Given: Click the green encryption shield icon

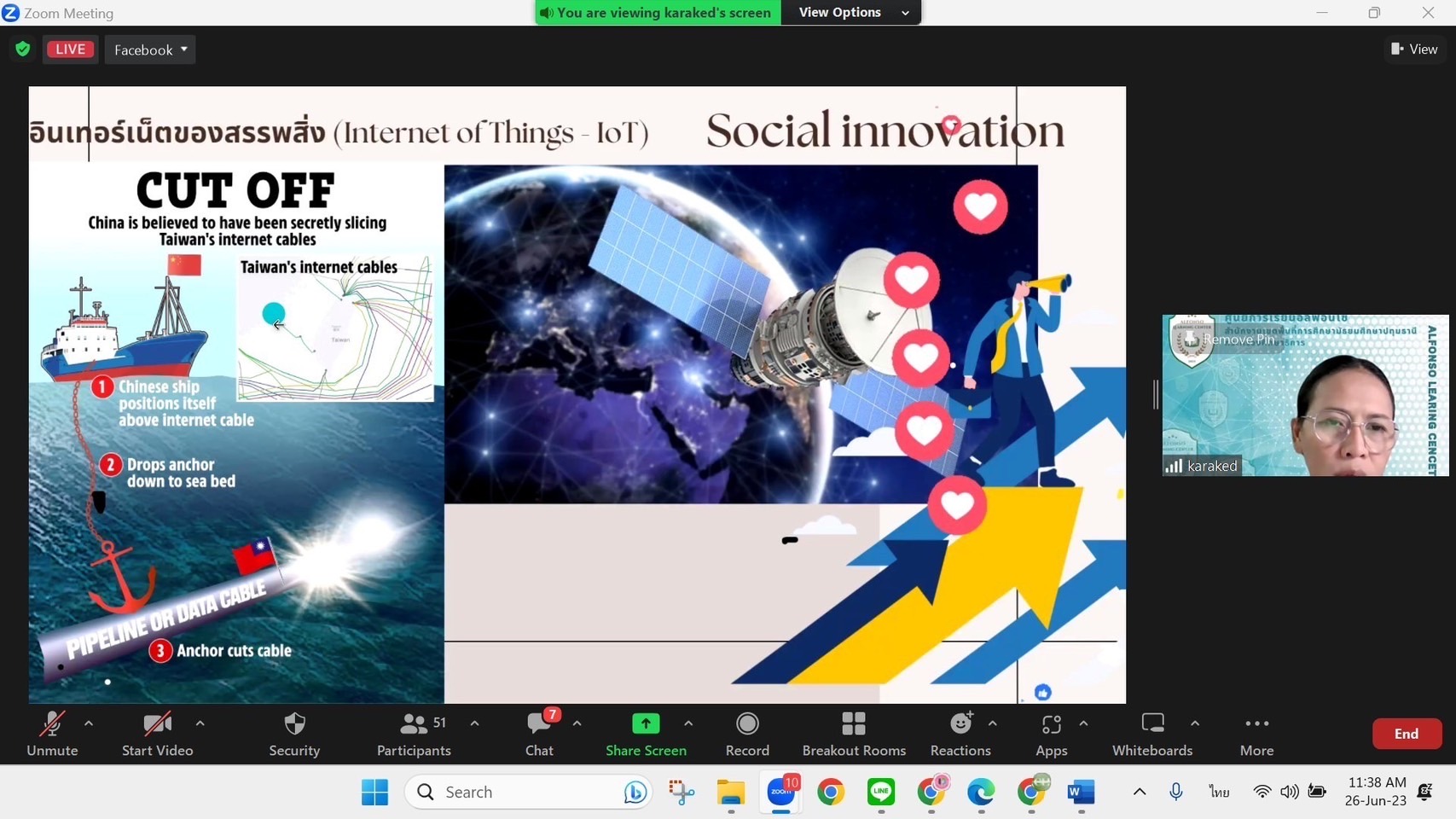Looking at the screenshot, I should point(23,49).
